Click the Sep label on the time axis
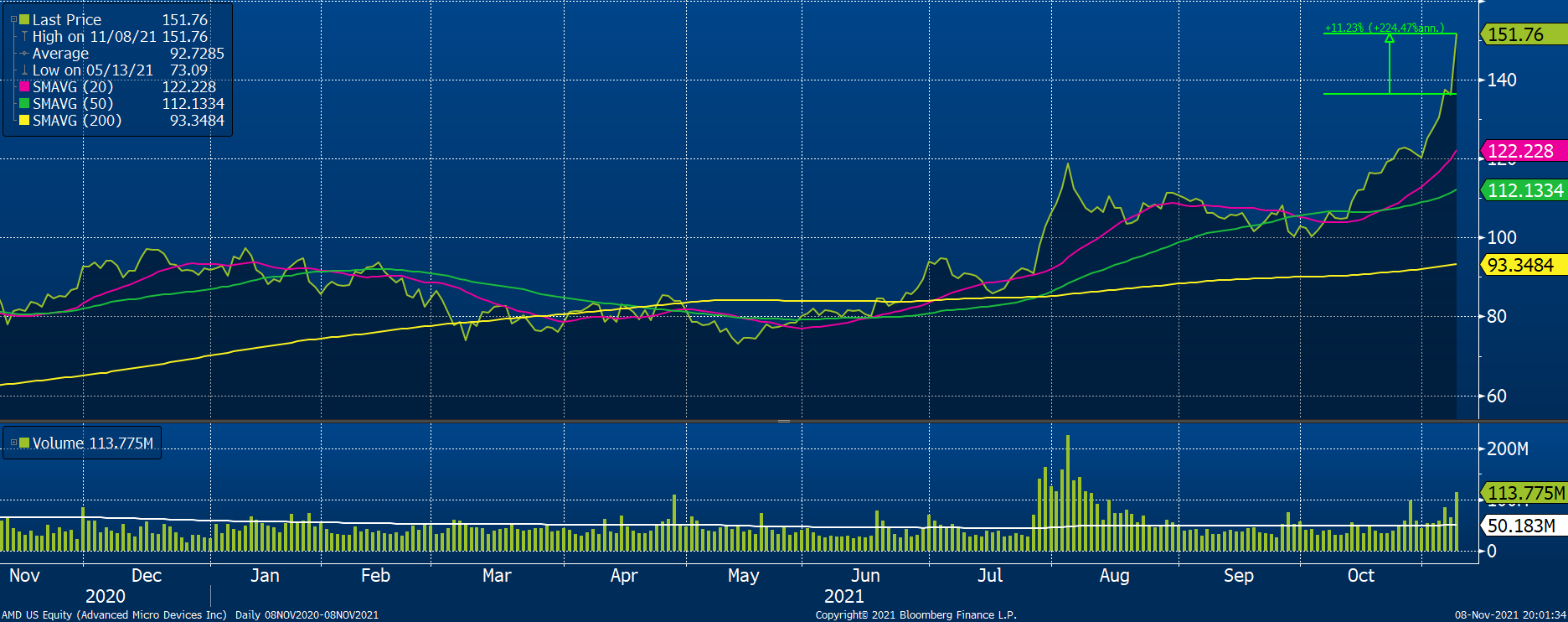Screen dimensions: 1568x622 [x=1239, y=575]
